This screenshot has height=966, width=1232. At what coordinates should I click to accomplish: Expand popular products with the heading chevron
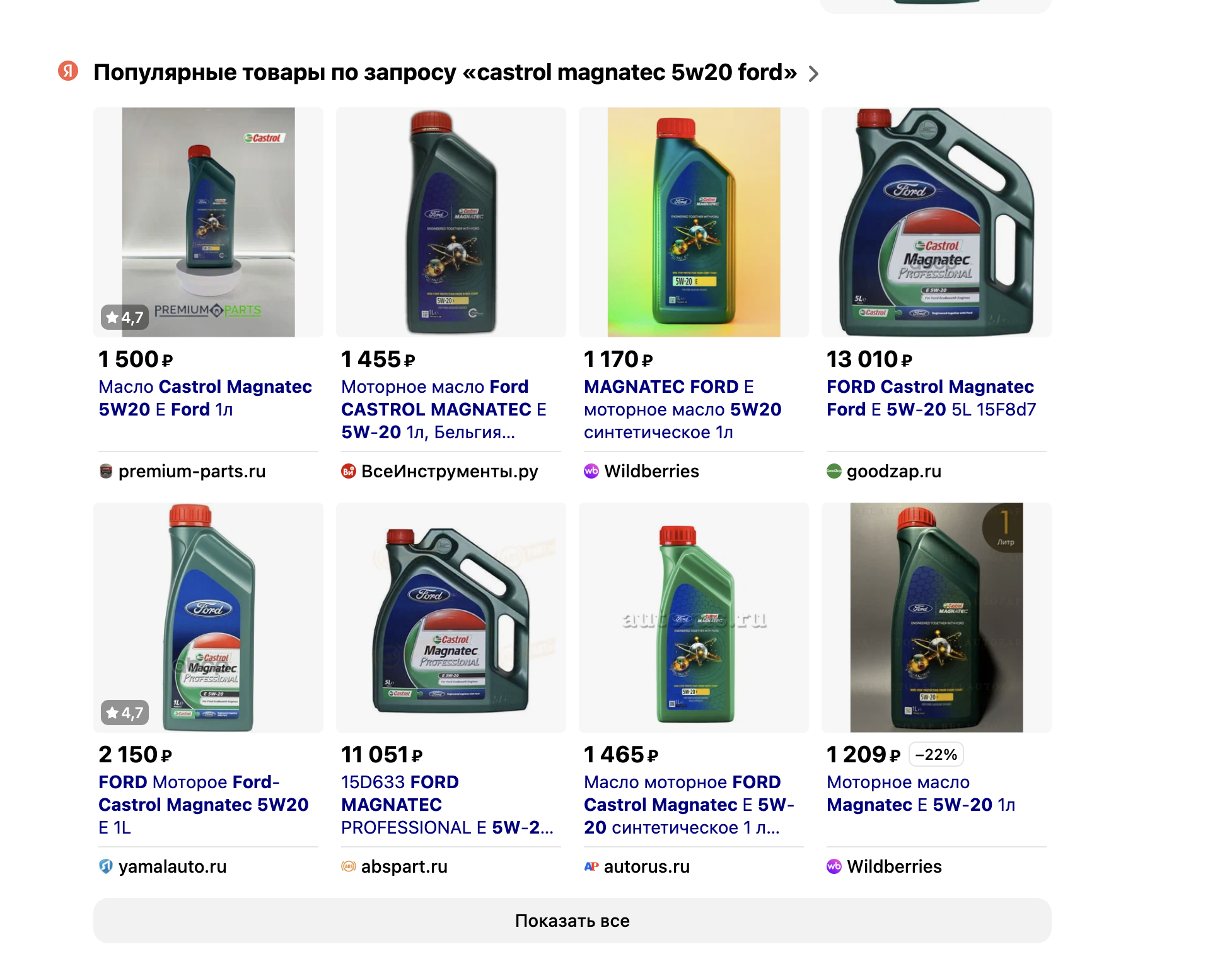pos(813,74)
